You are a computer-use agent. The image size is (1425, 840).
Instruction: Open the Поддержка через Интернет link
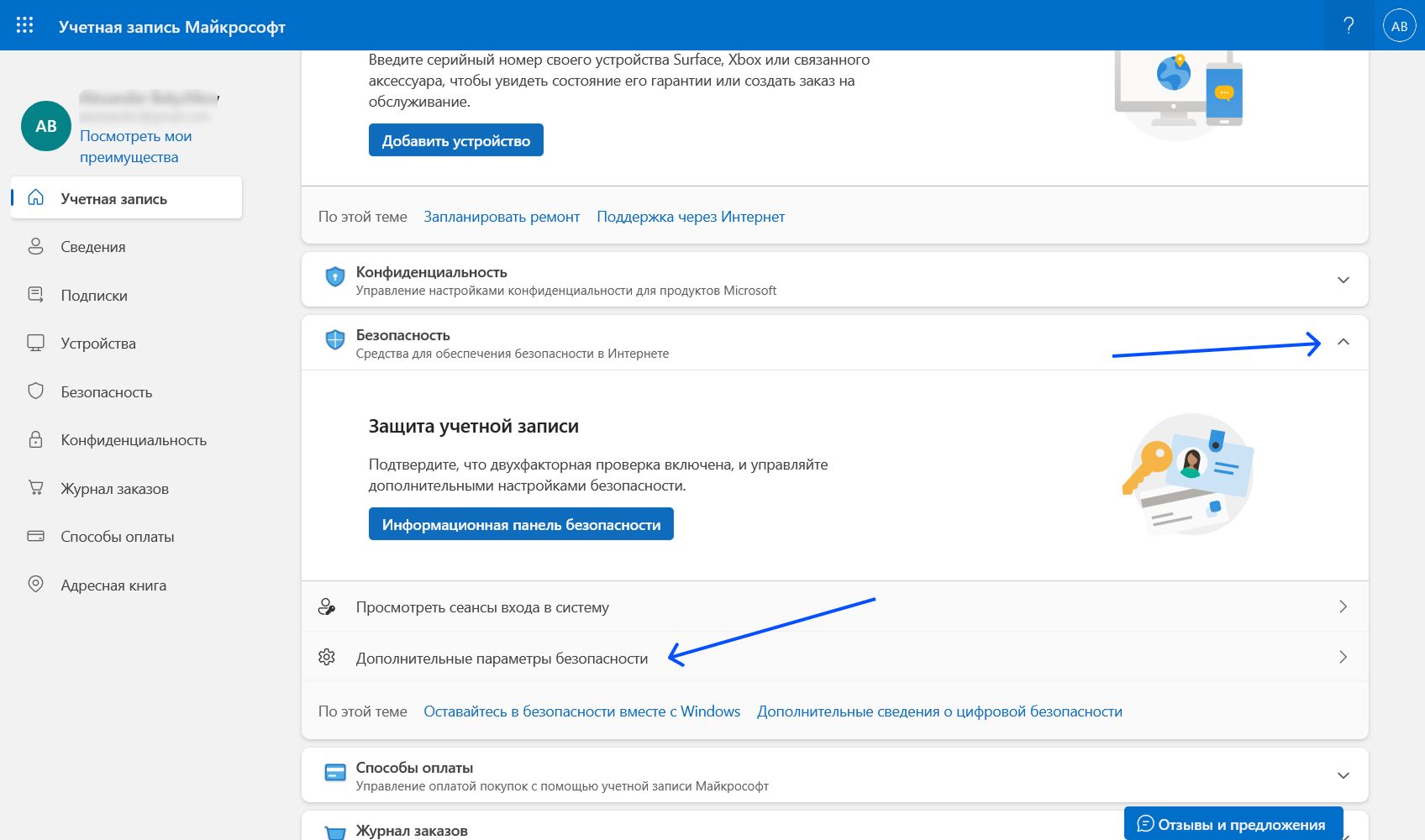click(x=691, y=217)
